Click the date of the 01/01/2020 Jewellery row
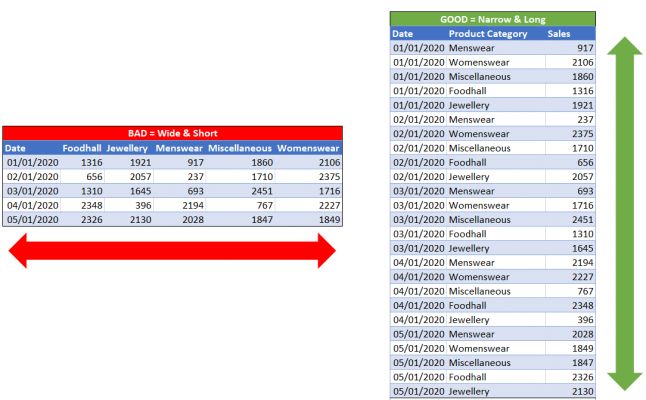646x400 pixels. (x=419, y=105)
